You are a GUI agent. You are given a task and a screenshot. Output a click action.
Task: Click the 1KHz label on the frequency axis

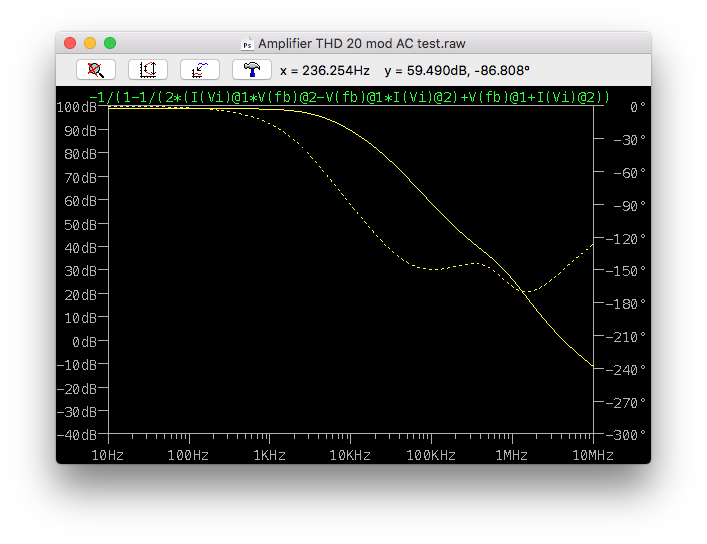(270, 455)
